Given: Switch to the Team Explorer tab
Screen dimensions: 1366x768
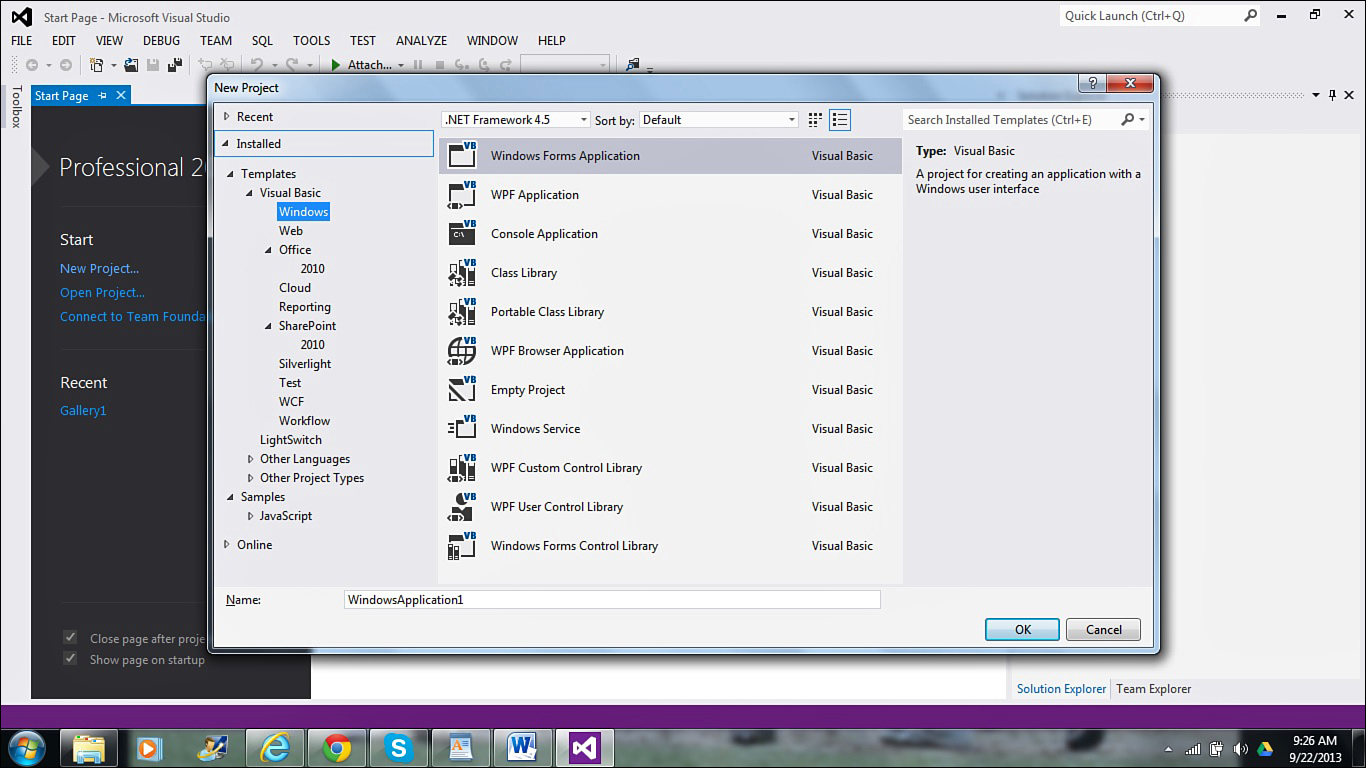Looking at the screenshot, I should pyautogui.click(x=1154, y=689).
